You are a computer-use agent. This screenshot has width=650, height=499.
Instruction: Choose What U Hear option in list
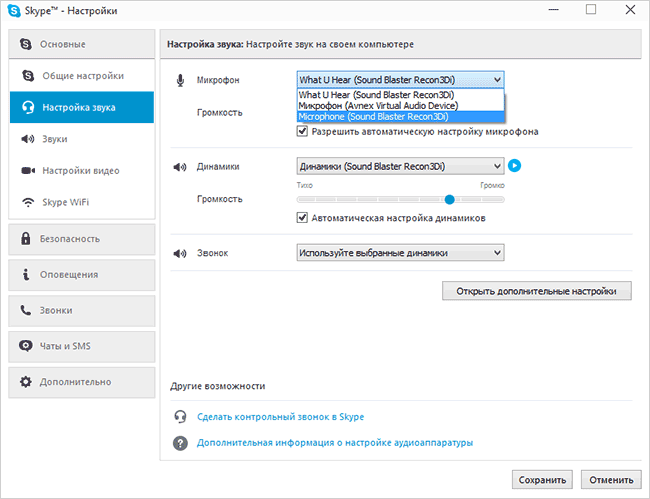pyautogui.click(x=400, y=95)
